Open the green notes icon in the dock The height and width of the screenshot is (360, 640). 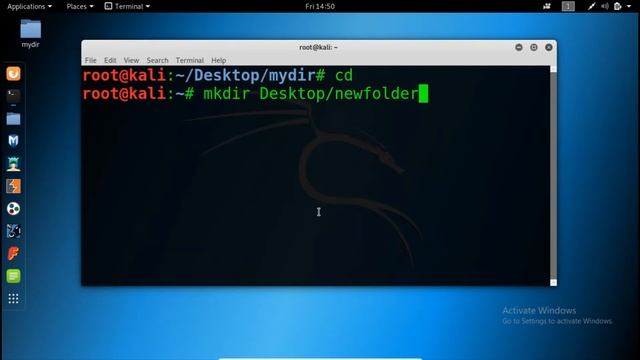13,276
